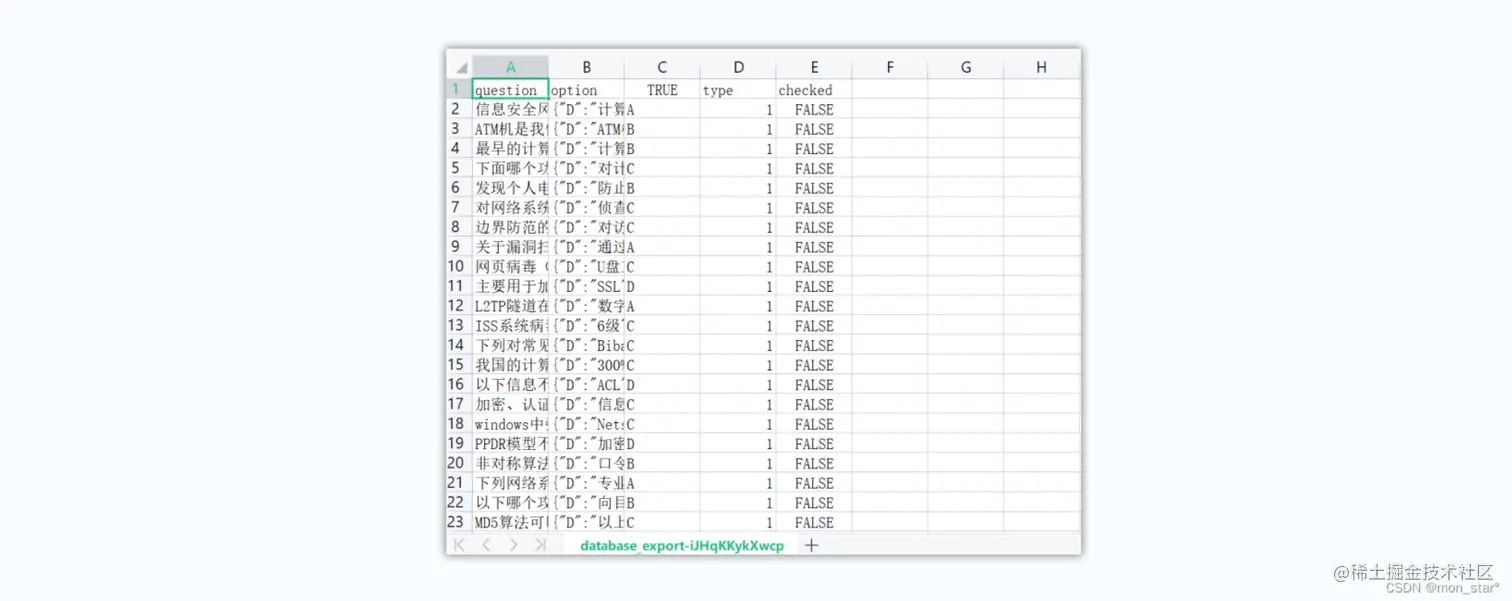Select column F header
The width and height of the screenshot is (1512, 601).
point(890,67)
